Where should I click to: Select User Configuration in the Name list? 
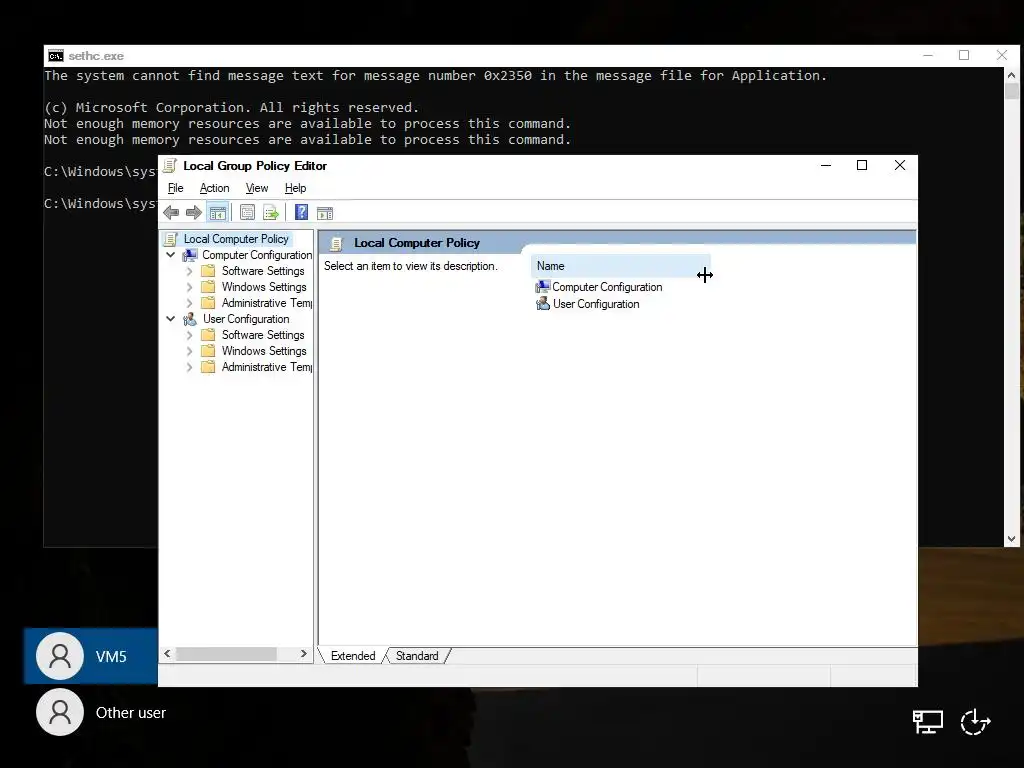[x=588, y=304]
